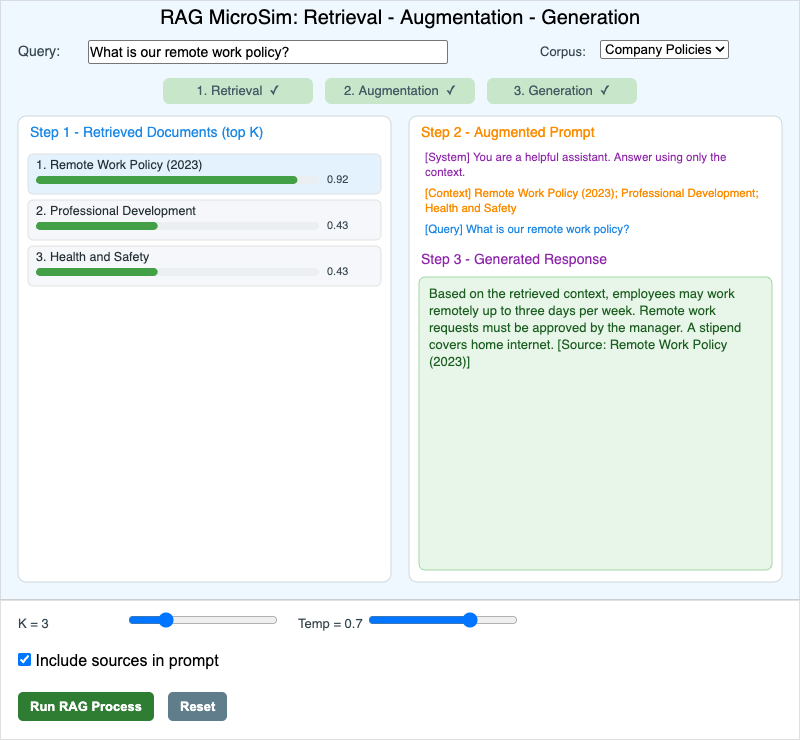Screen dimensions: 800x740
Task: Click the Step 3 Generated Response heading
Action: [x=514, y=259]
